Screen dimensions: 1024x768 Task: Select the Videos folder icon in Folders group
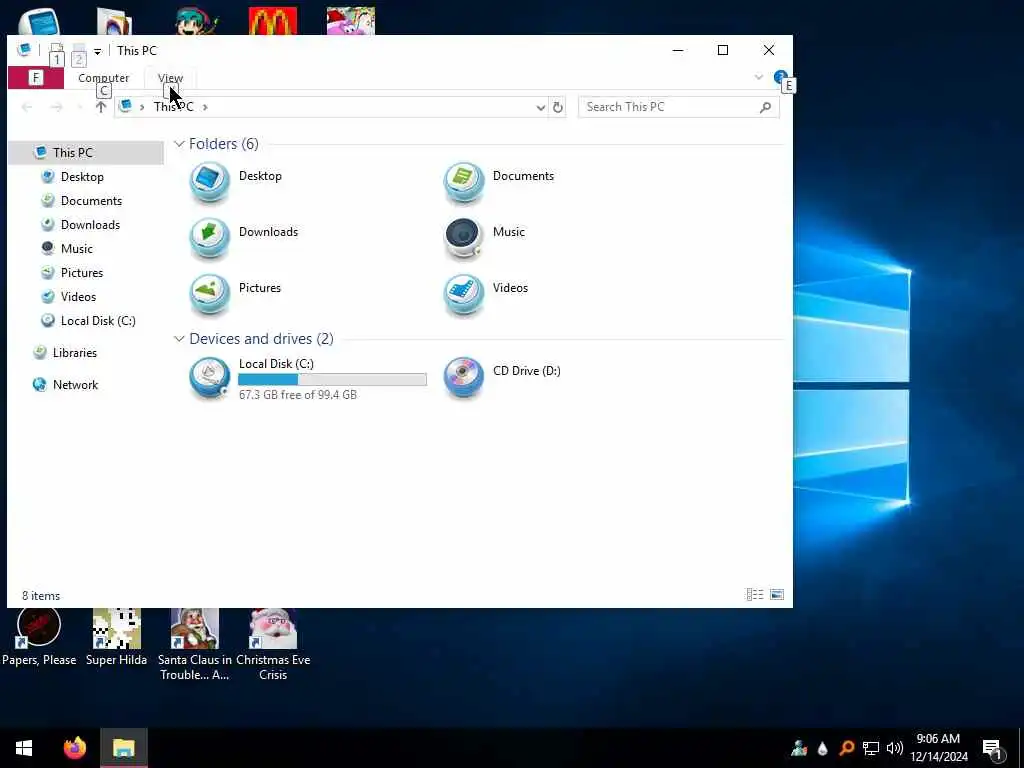coord(464,295)
